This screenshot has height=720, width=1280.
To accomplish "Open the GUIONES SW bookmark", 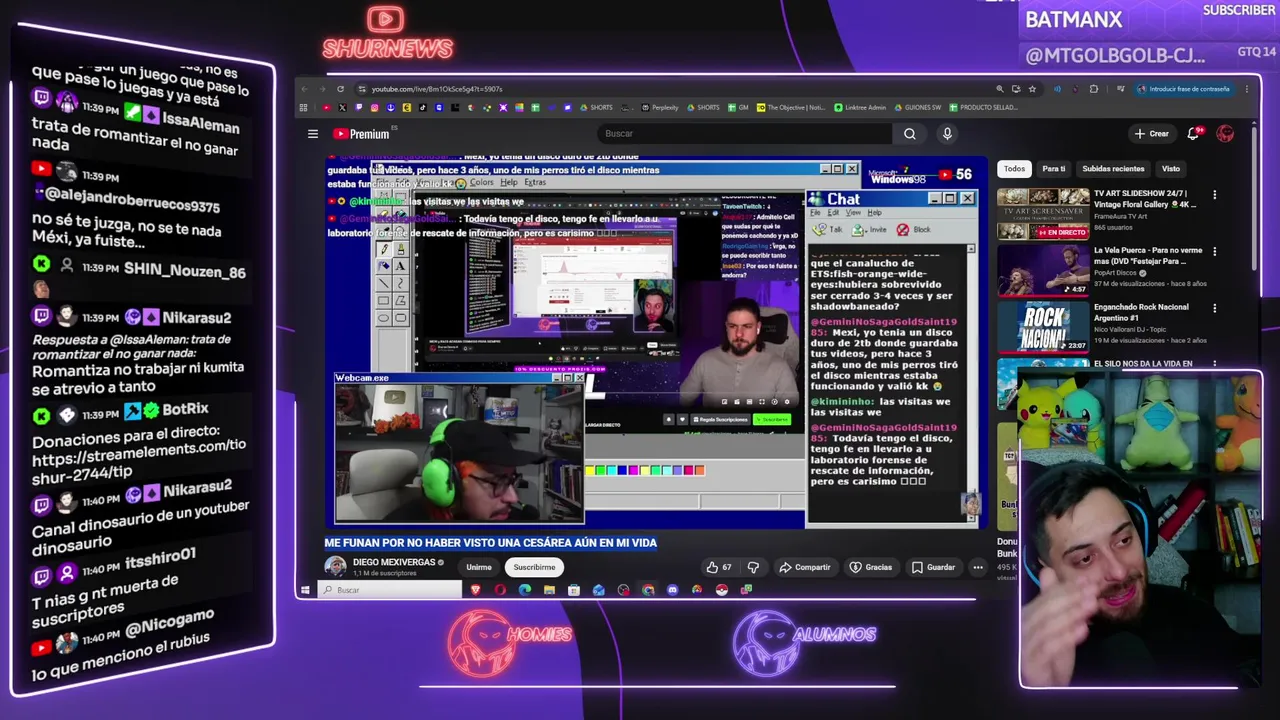I will tap(917, 108).
